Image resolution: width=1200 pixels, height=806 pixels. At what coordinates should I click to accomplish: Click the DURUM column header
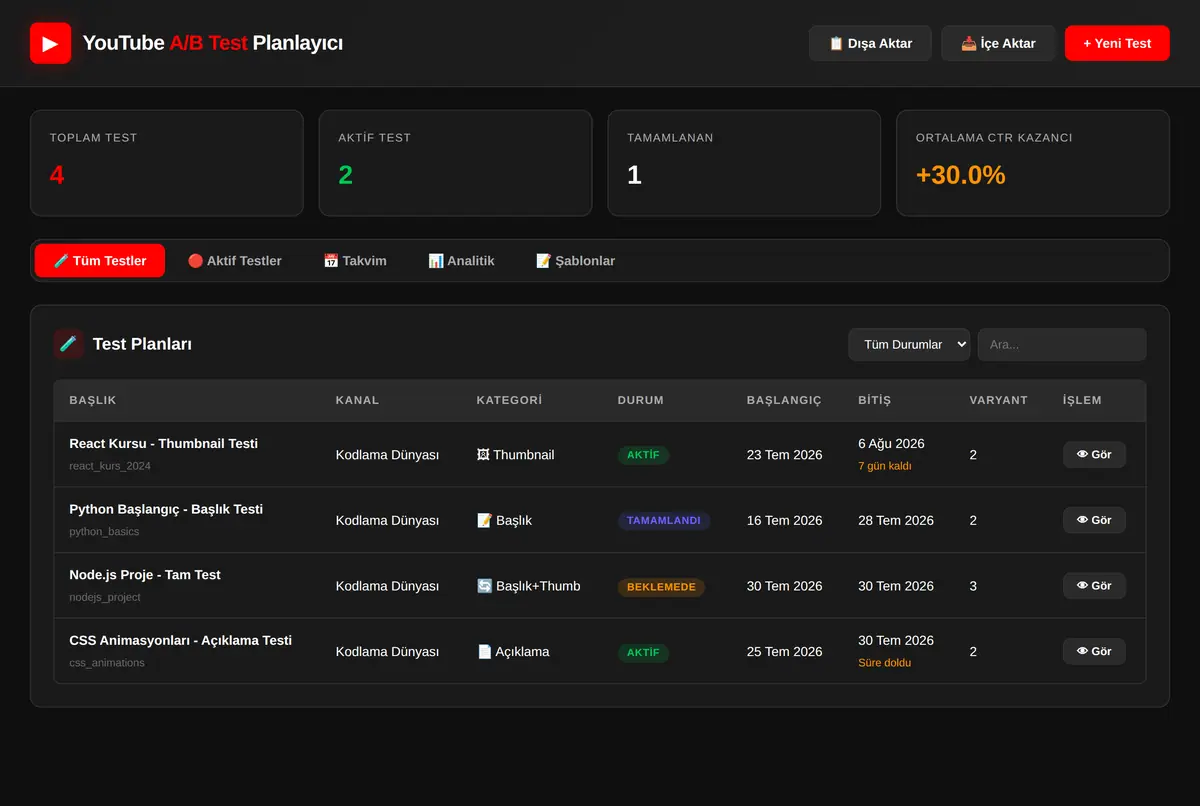click(641, 400)
